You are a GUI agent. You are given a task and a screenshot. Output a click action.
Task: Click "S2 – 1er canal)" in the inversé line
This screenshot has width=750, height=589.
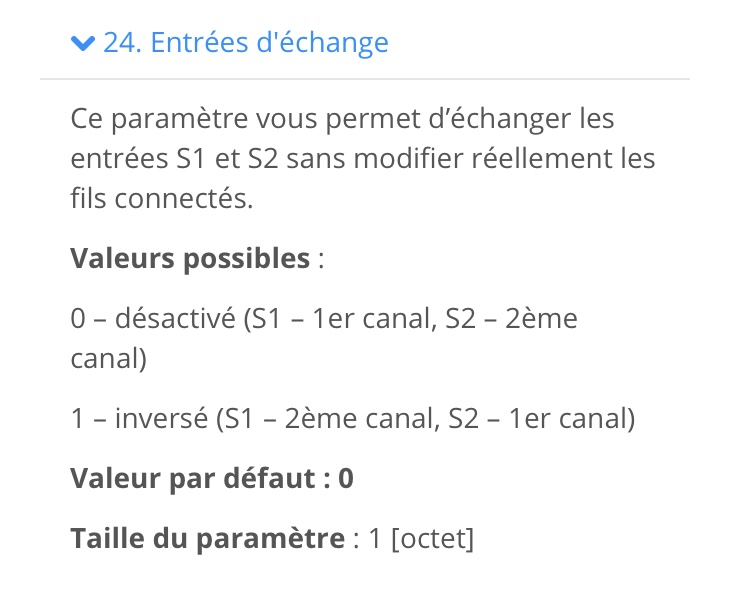tap(541, 419)
